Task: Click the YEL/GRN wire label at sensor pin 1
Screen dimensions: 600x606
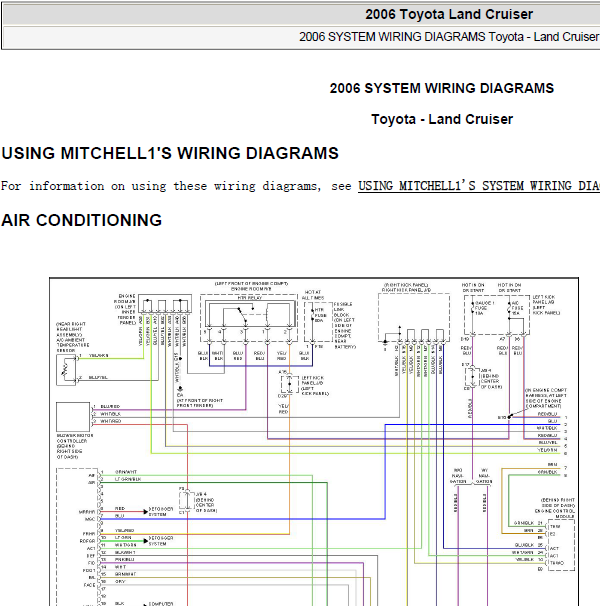Action: (x=99, y=355)
